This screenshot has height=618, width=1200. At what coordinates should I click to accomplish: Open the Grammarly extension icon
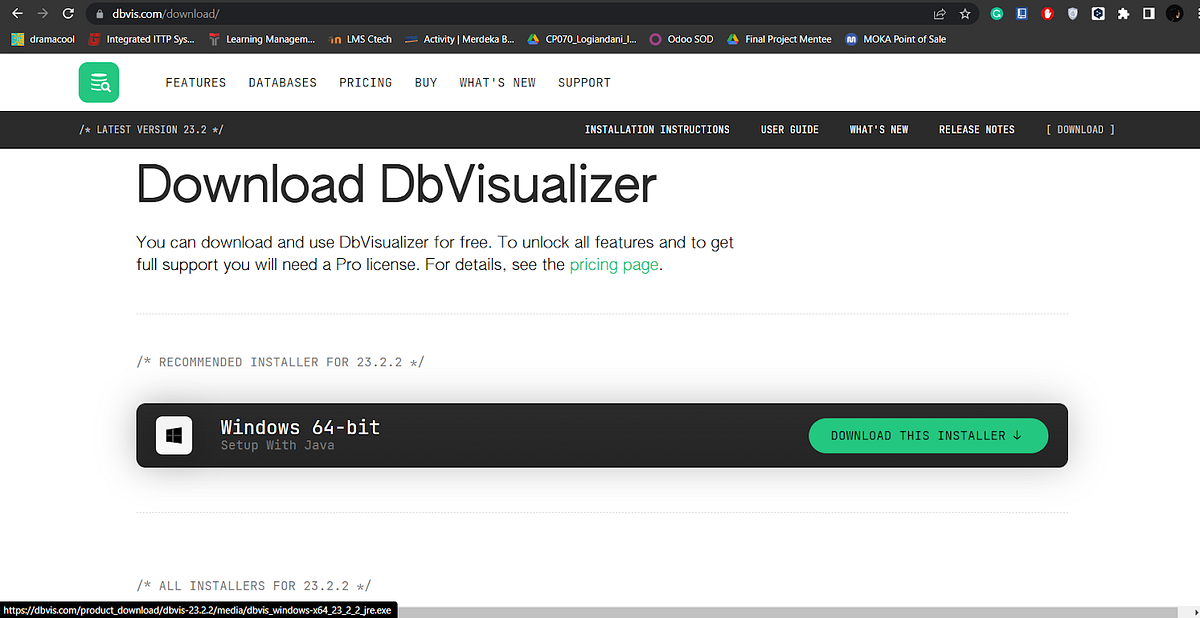click(996, 13)
